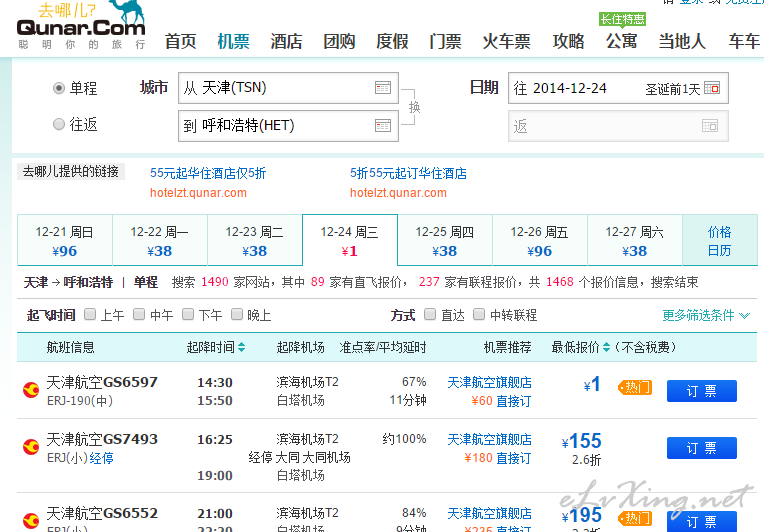Open 公寓 in navigation bar
This screenshot has width=764, height=532.
click(x=622, y=41)
